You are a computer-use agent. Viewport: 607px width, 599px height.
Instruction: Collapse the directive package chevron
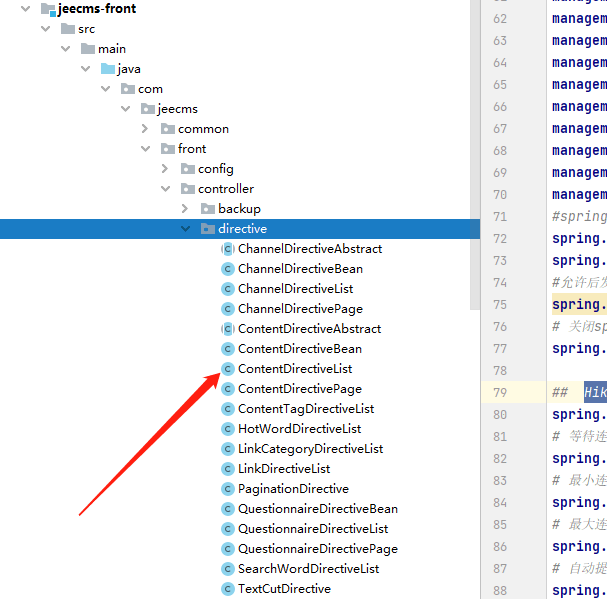pos(186,229)
